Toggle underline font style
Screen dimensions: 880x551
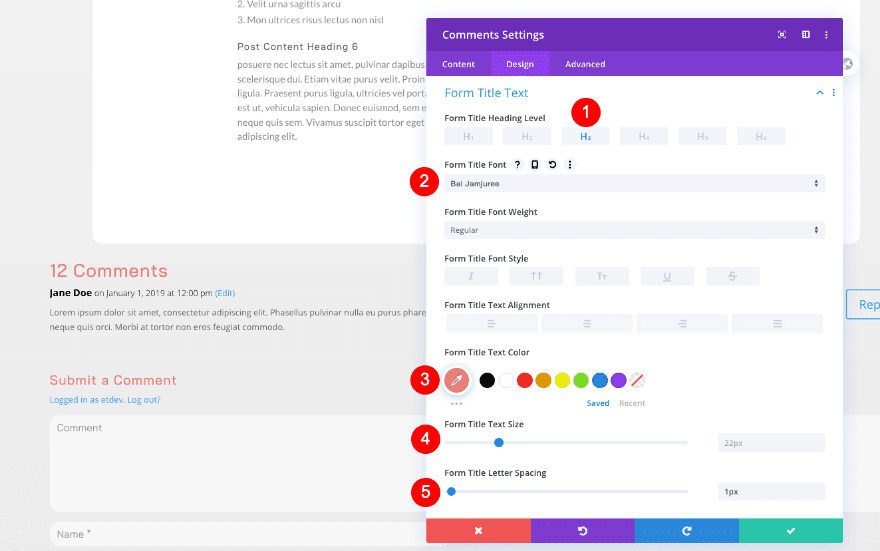coord(667,276)
